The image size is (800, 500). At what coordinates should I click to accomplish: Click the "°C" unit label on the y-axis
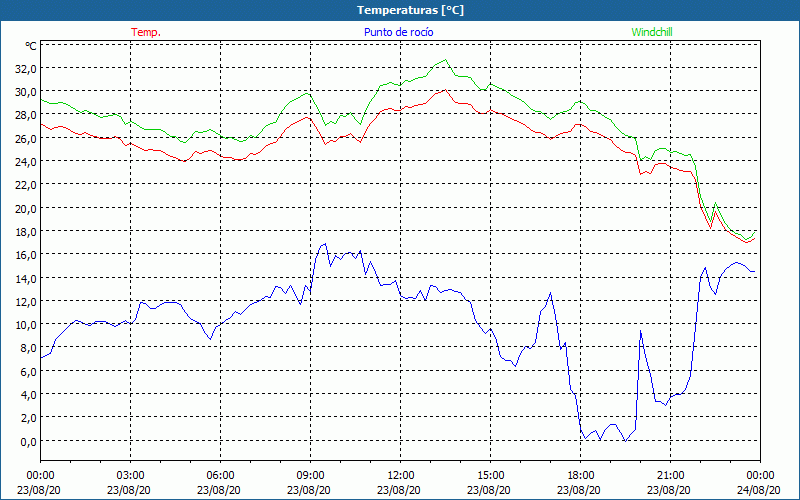[x=31, y=46]
